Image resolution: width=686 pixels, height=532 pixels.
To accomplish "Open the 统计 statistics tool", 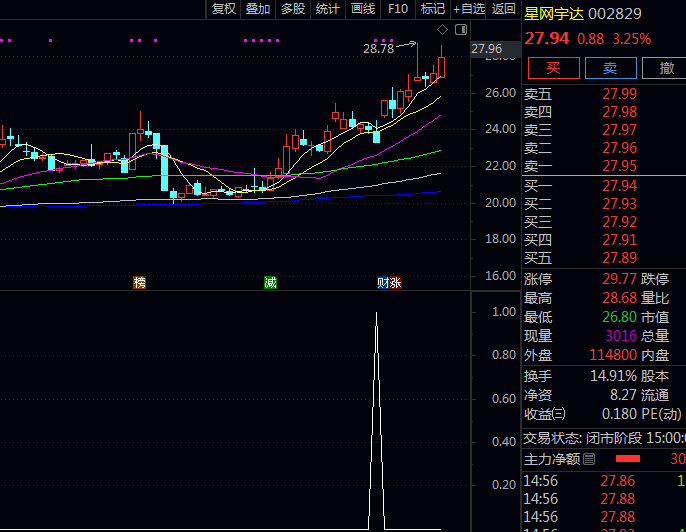I will pyautogui.click(x=328, y=9).
